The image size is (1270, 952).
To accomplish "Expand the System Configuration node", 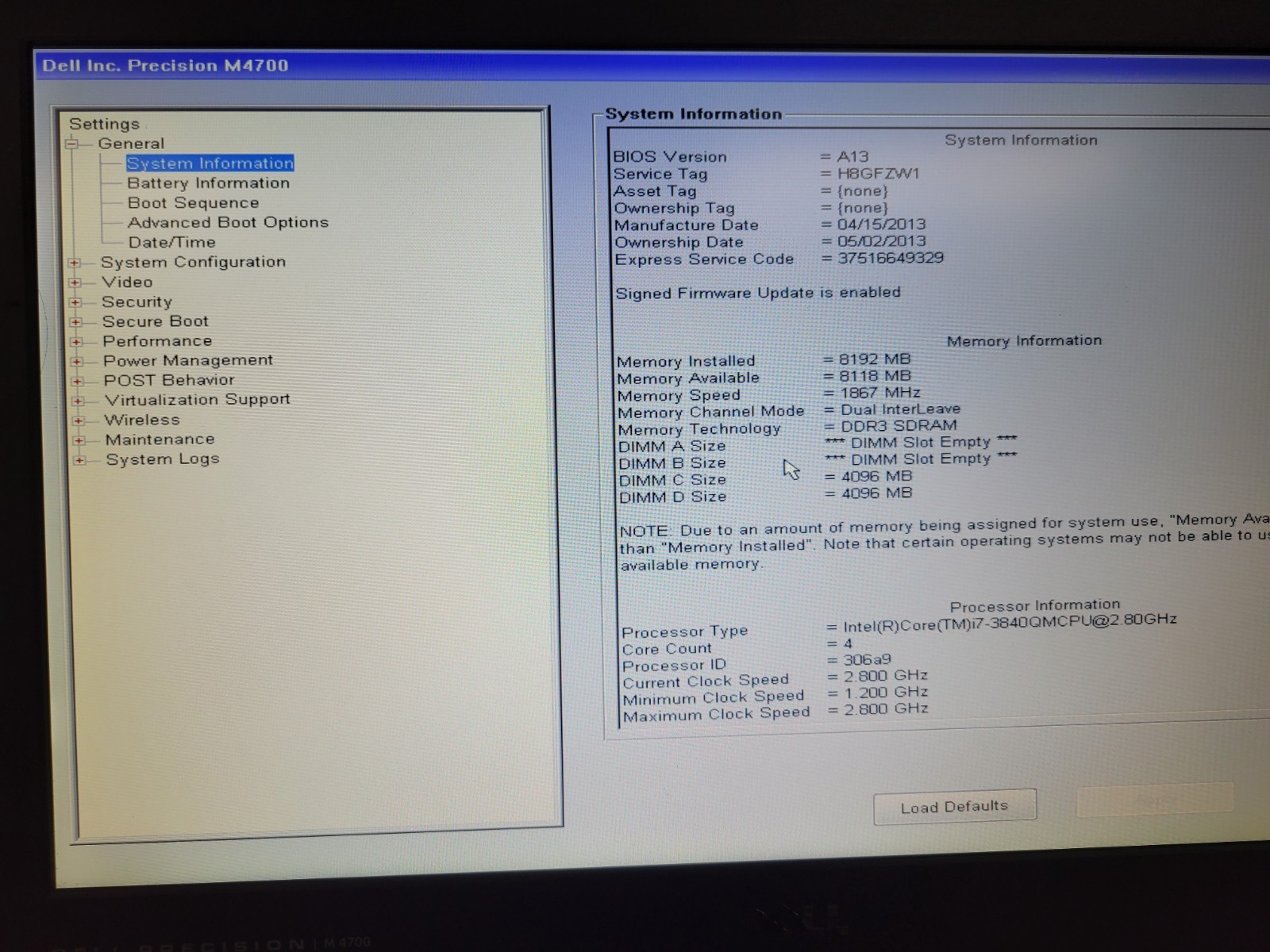I will 74,263.
